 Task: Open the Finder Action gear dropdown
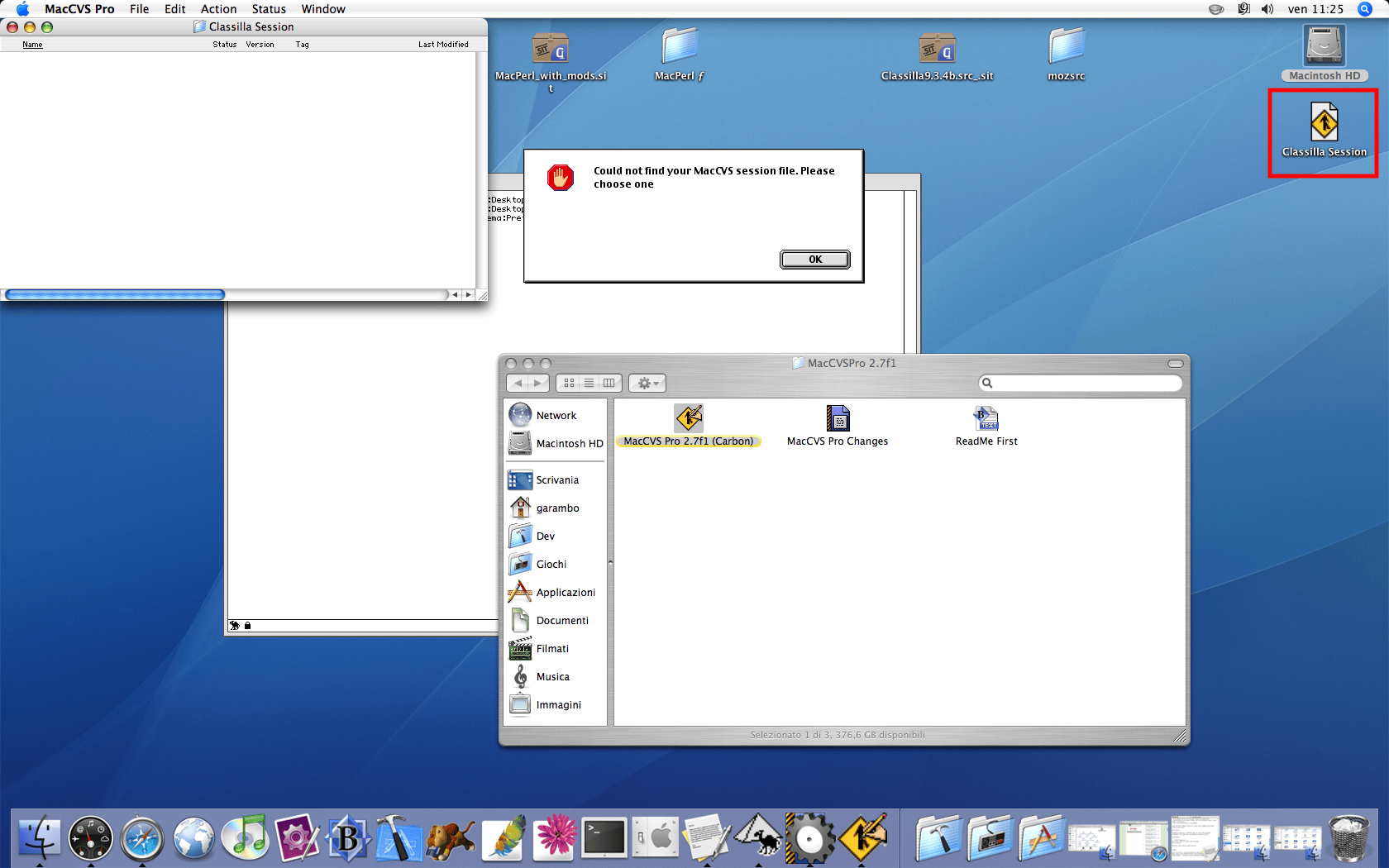click(647, 383)
